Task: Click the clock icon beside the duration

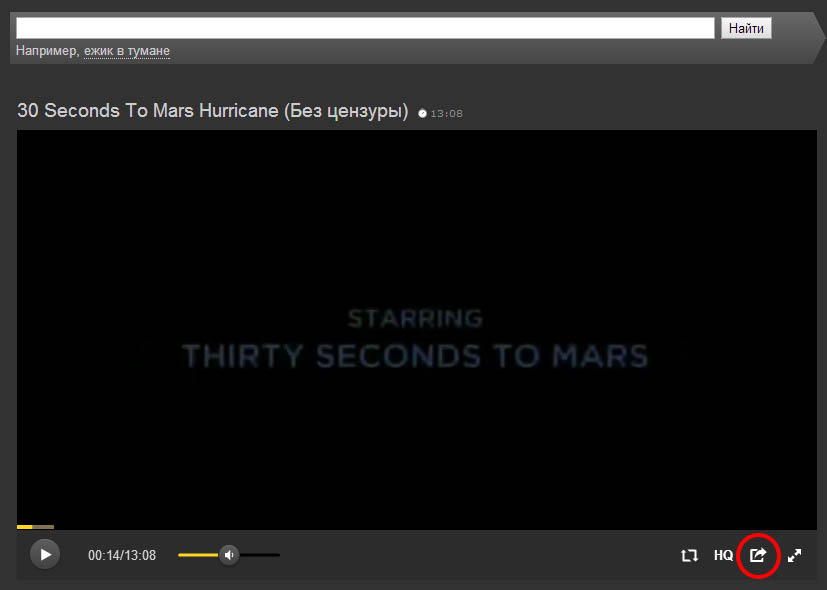Action: pyautogui.click(x=422, y=113)
